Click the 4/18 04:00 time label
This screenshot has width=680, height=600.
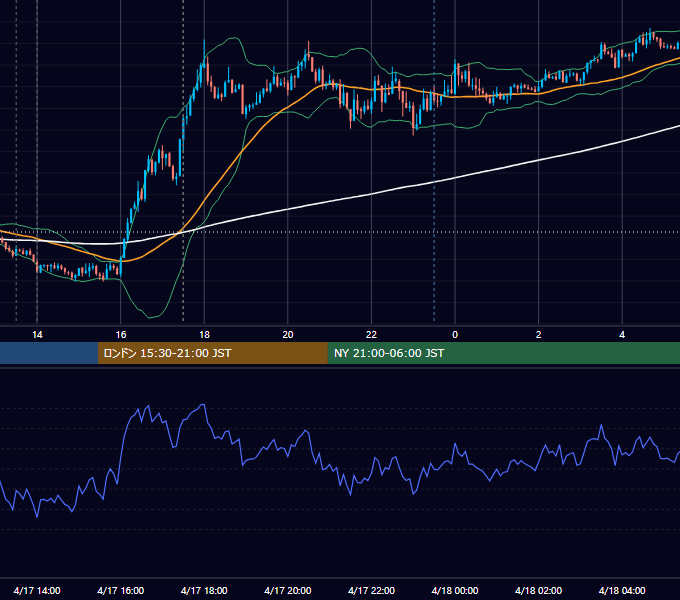[622, 590]
